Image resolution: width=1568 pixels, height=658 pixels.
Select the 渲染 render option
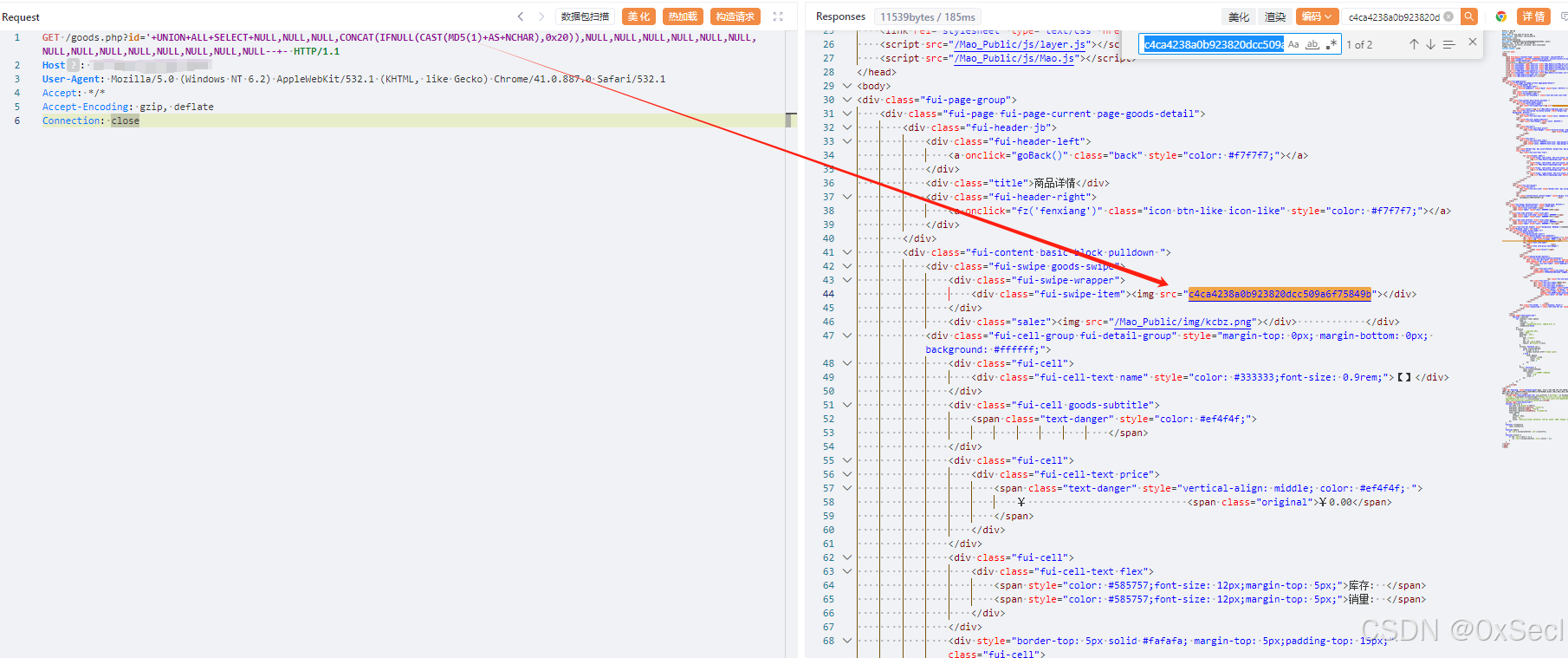point(1274,16)
